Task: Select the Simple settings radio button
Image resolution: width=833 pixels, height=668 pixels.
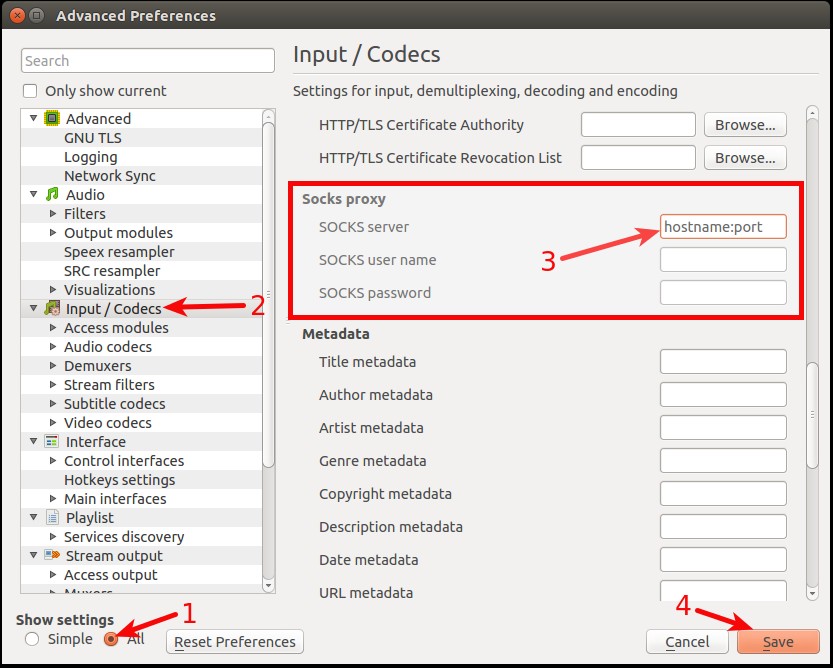Action: 33,639
